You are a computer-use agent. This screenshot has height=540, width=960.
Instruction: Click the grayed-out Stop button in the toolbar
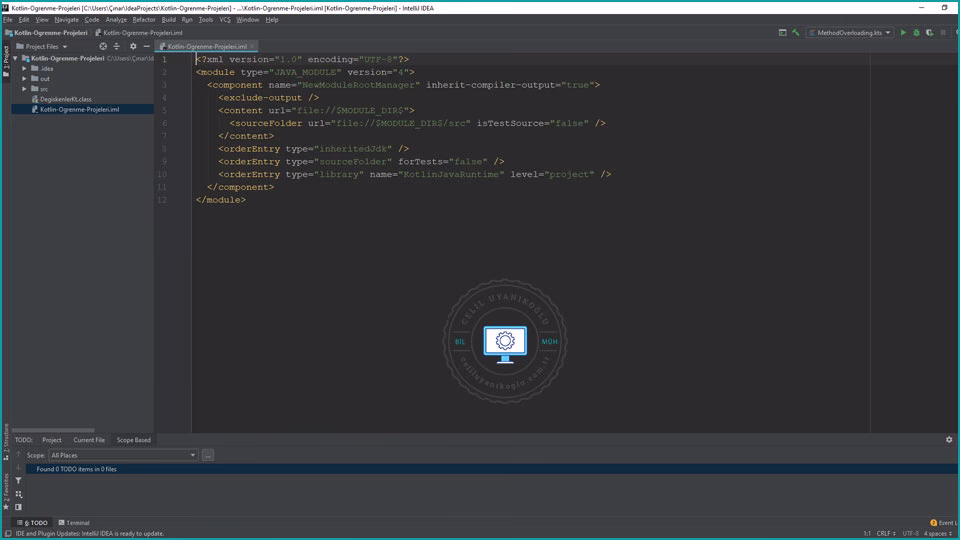[943, 32]
